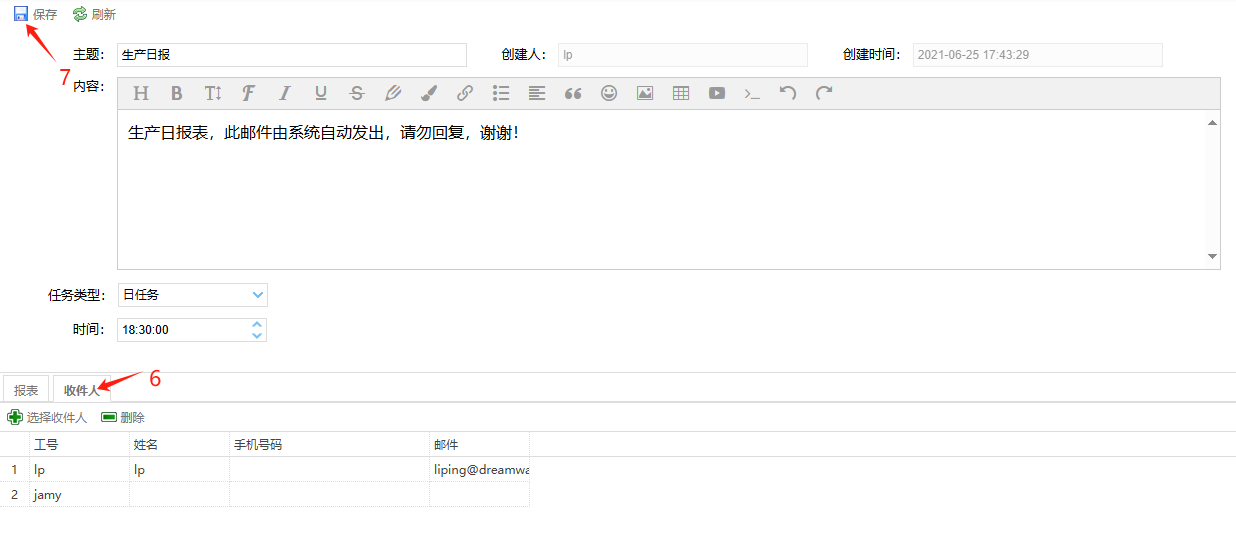
Task: Click the underline formatting icon
Action: point(321,93)
